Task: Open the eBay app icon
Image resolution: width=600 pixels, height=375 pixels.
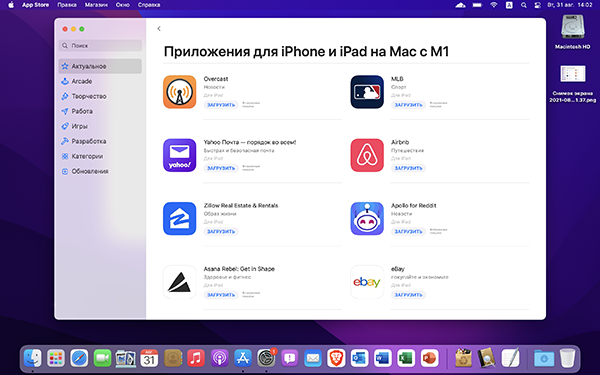Action: click(367, 282)
